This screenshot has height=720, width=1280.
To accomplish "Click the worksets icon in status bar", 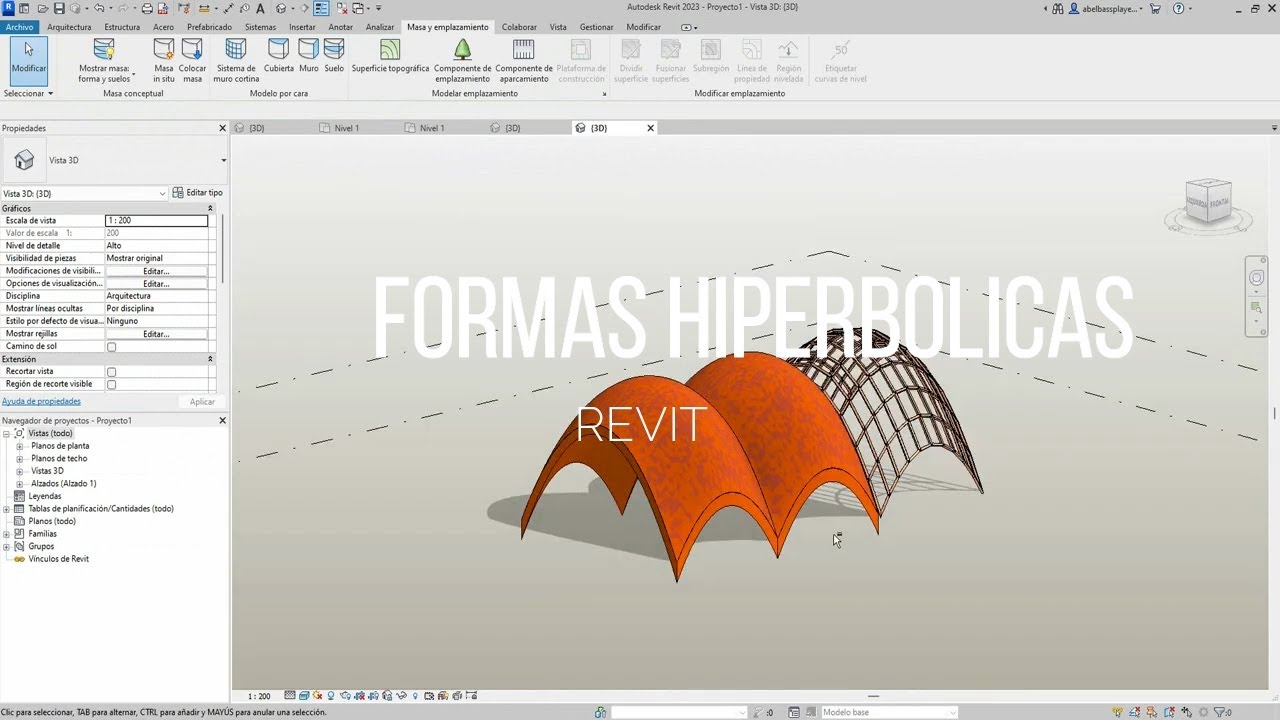I will [600, 712].
